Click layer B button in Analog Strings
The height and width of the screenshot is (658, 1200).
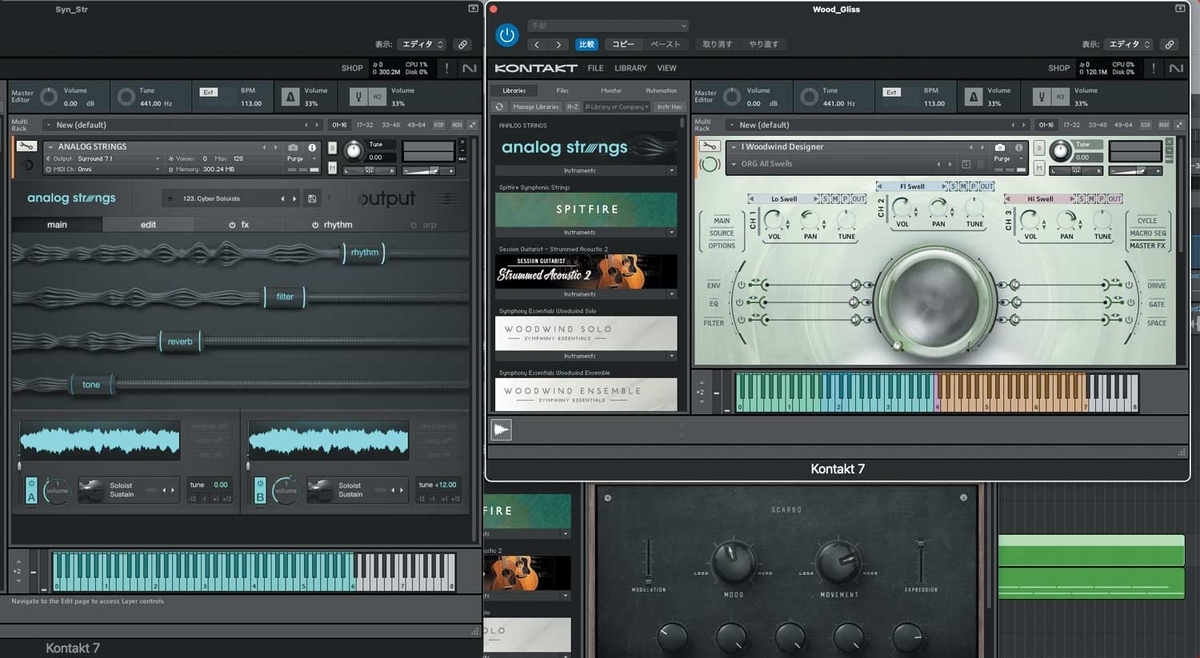pyautogui.click(x=261, y=489)
